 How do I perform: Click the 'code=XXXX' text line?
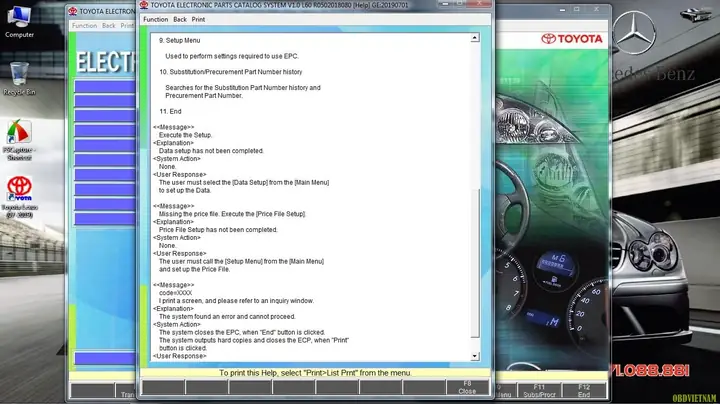tap(176, 293)
